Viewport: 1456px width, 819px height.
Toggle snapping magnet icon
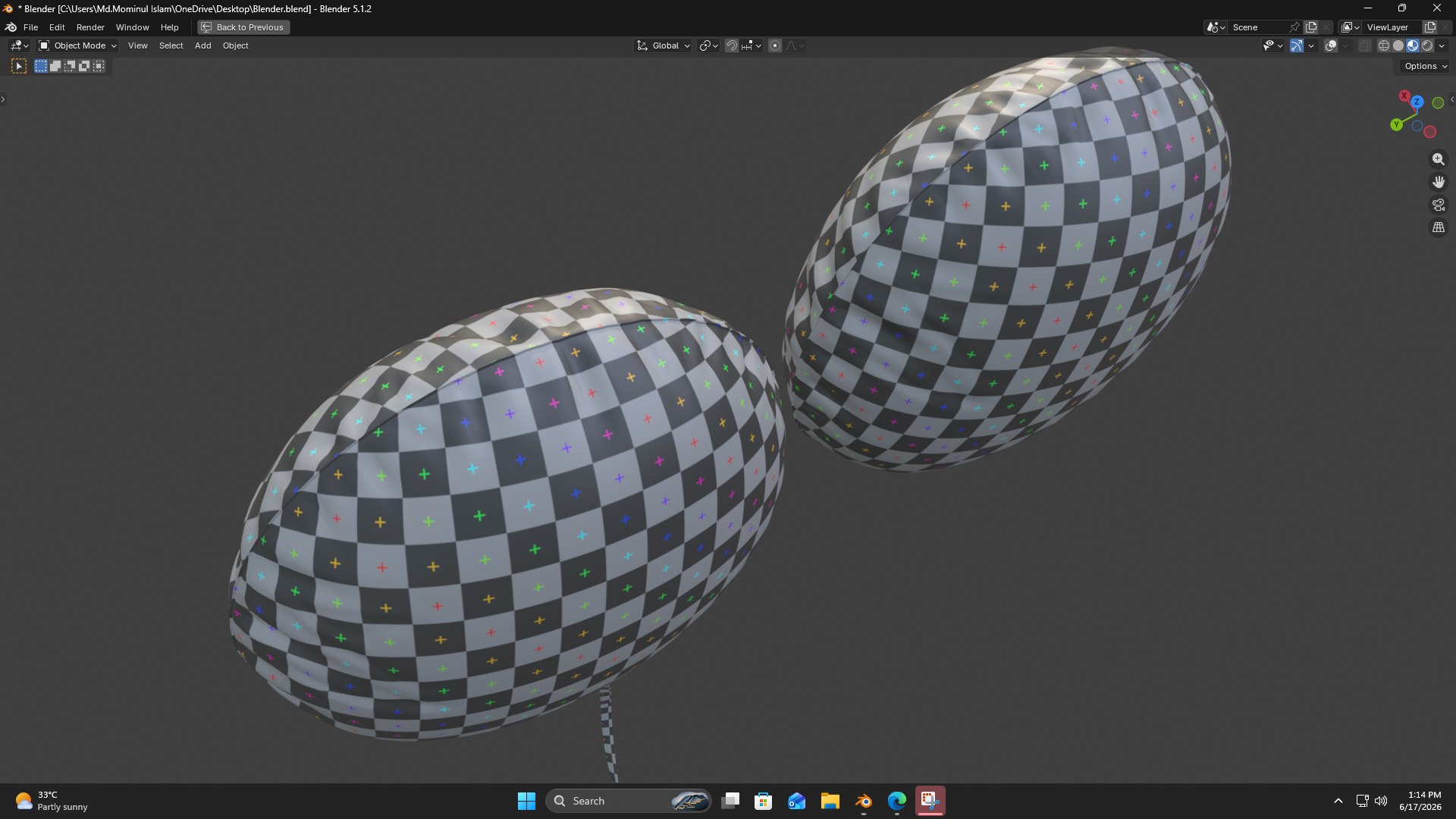tap(731, 45)
